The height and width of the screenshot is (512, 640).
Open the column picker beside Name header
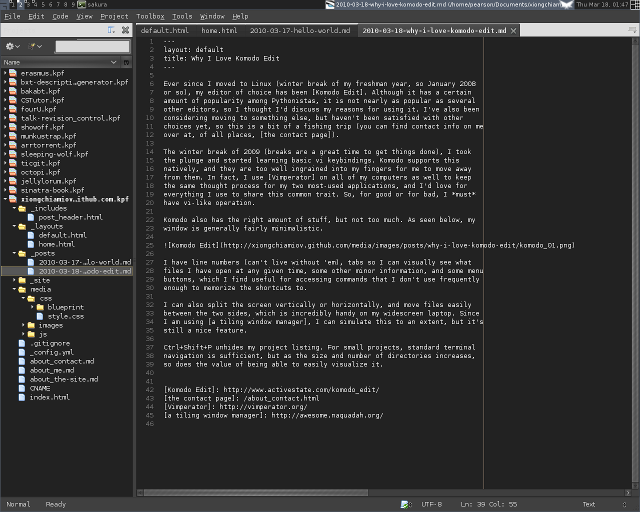pos(127,62)
